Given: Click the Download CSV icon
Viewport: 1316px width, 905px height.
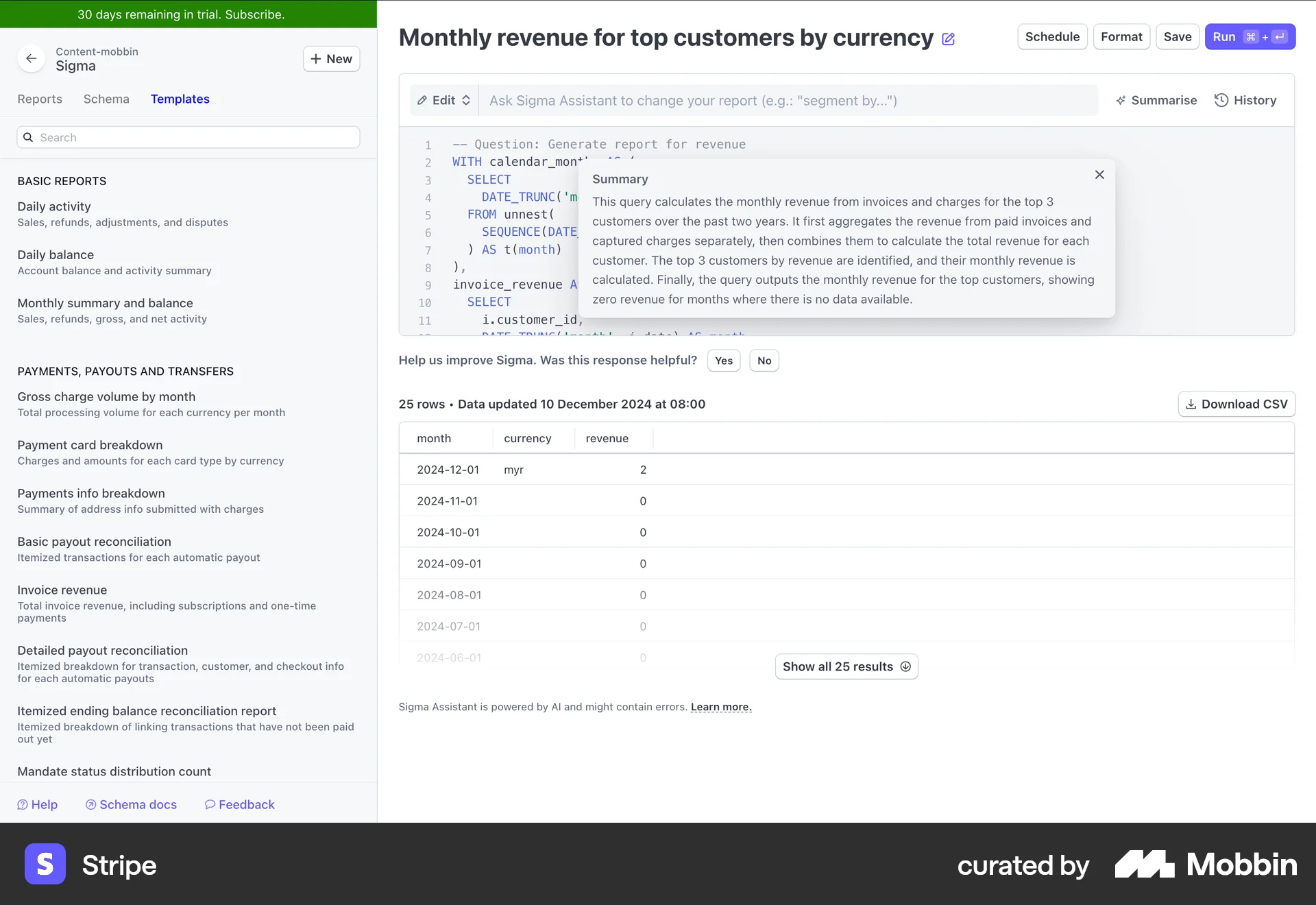Looking at the screenshot, I should click(x=1190, y=404).
